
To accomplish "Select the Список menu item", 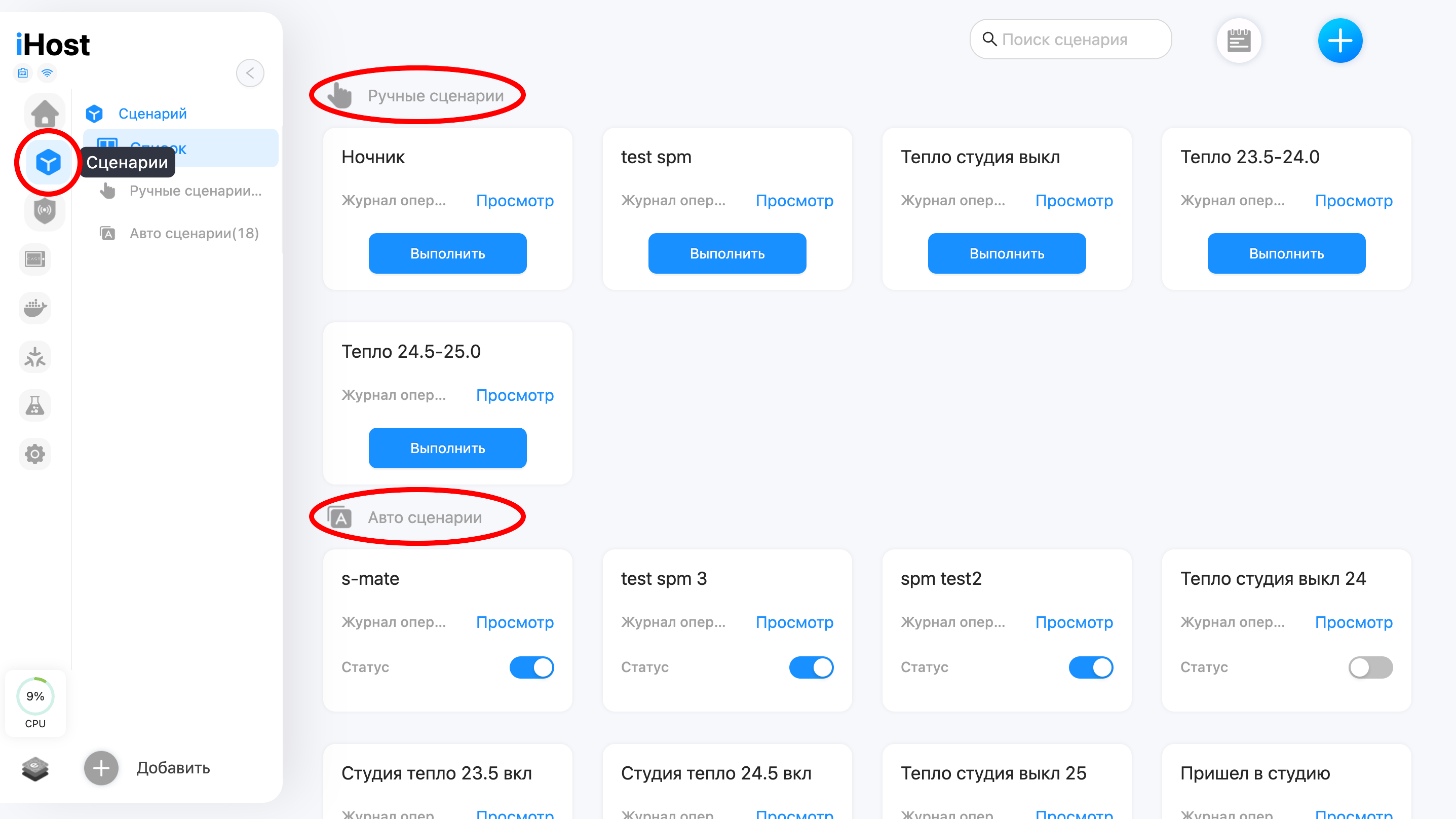I will 180,148.
